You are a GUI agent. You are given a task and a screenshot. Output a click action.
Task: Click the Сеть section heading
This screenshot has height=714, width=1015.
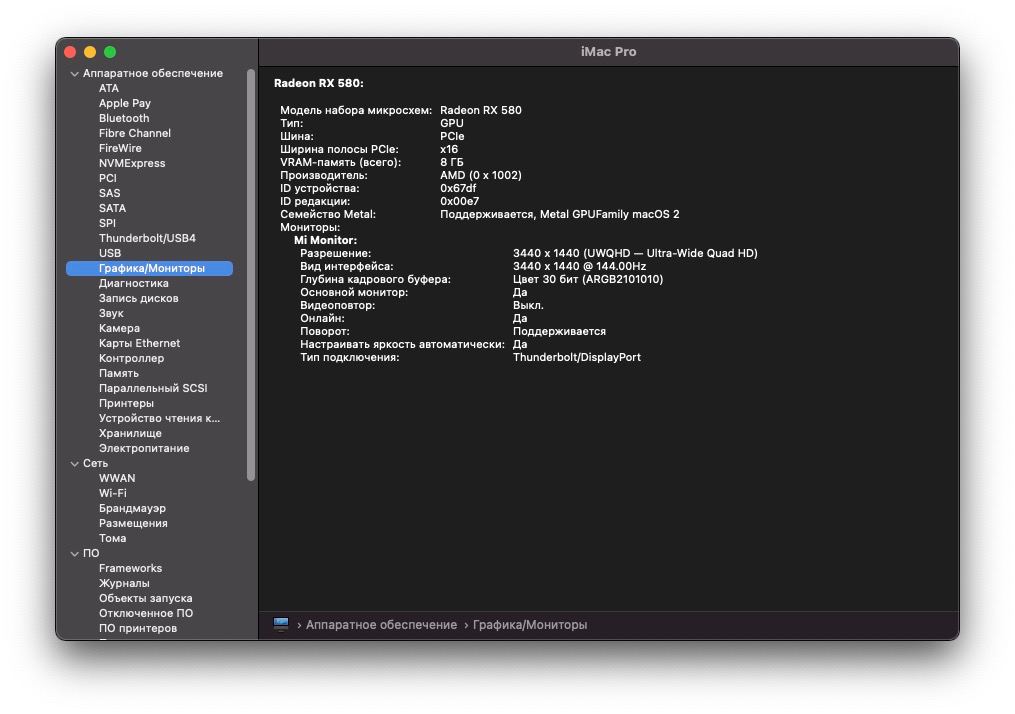[x=95, y=463]
